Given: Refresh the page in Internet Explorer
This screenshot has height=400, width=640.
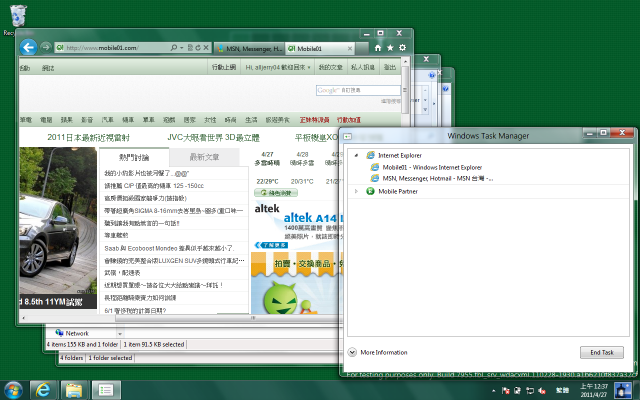Looking at the screenshot, I should click(x=198, y=48).
